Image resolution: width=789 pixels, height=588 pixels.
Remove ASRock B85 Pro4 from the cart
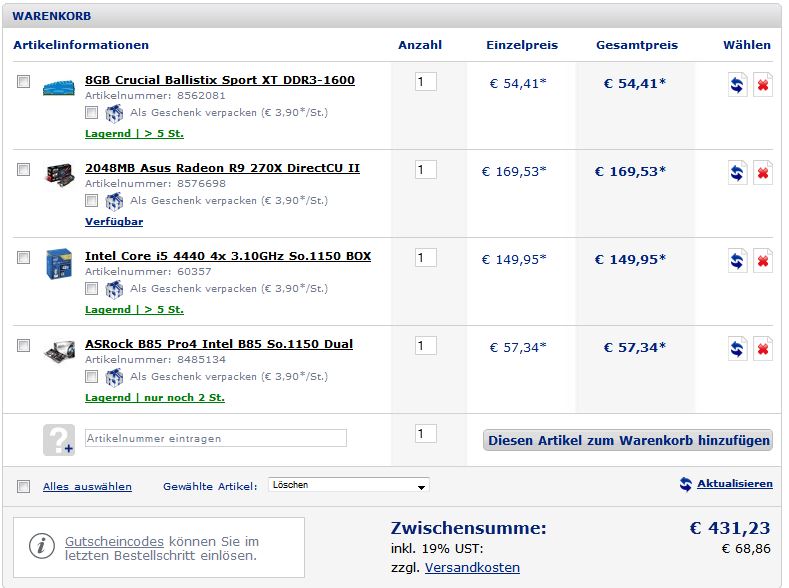[763, 349]
